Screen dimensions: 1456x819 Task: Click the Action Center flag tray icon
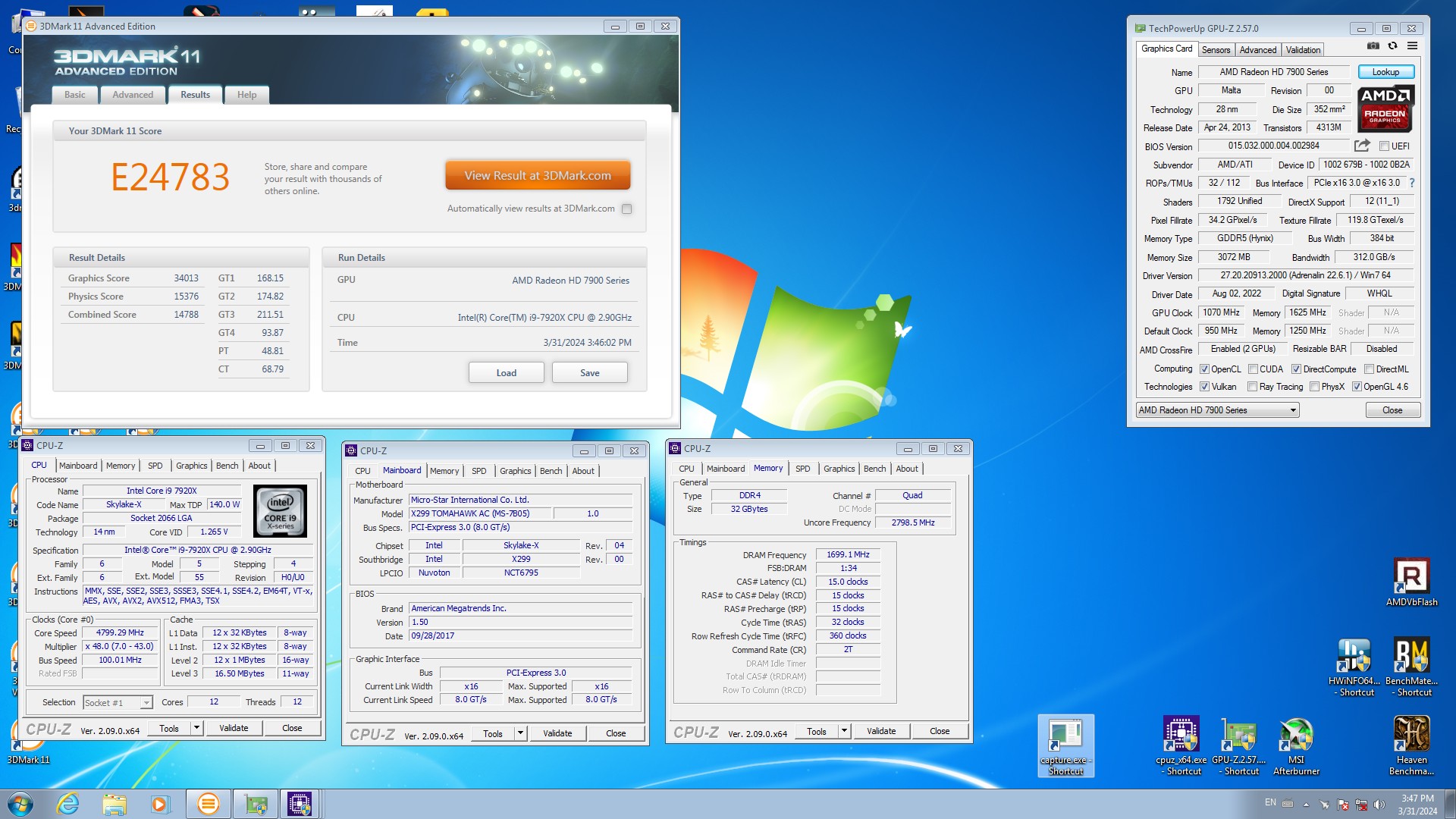(1342, 805)
